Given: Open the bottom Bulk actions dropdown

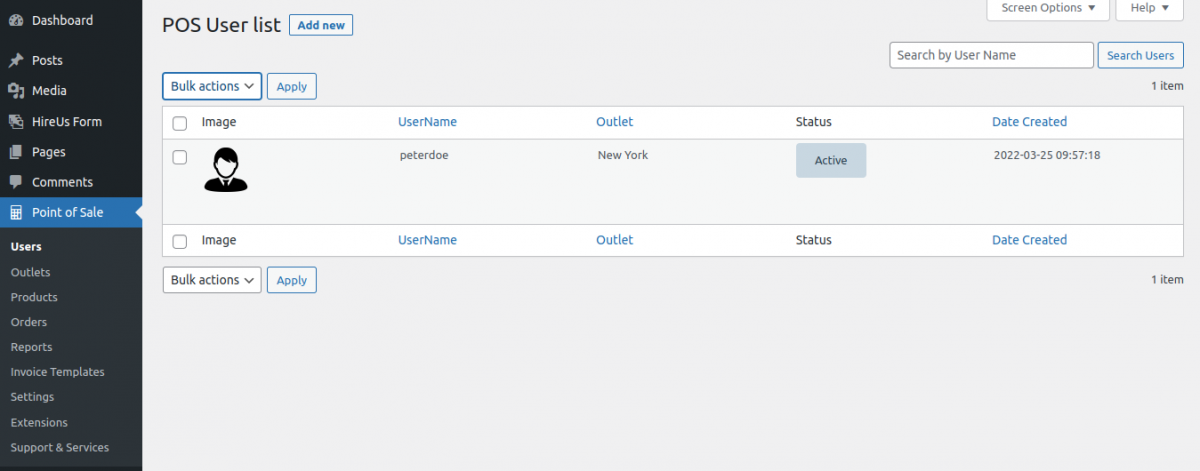Looking at the screenshot, I should (x=212, y=280).
